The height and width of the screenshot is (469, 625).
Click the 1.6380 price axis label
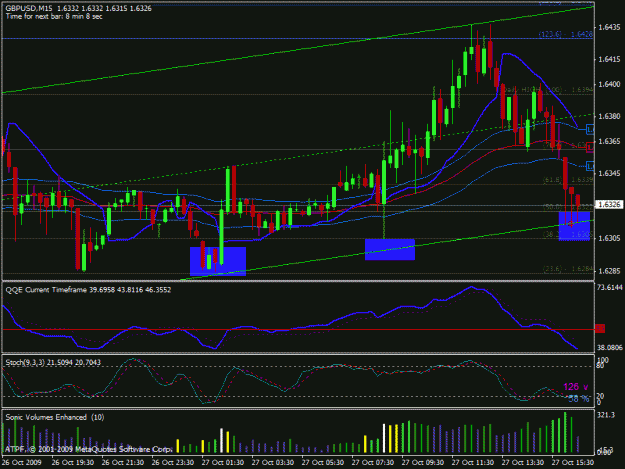(x=609, y=116)
